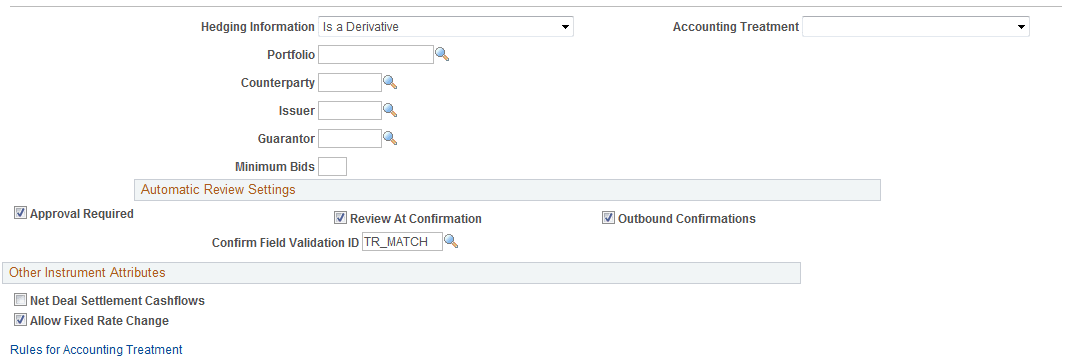The height and width of the screenshot is (360, 1066).
Task: Focus the Portfolio input field
Action: click(x=376, y=54)
